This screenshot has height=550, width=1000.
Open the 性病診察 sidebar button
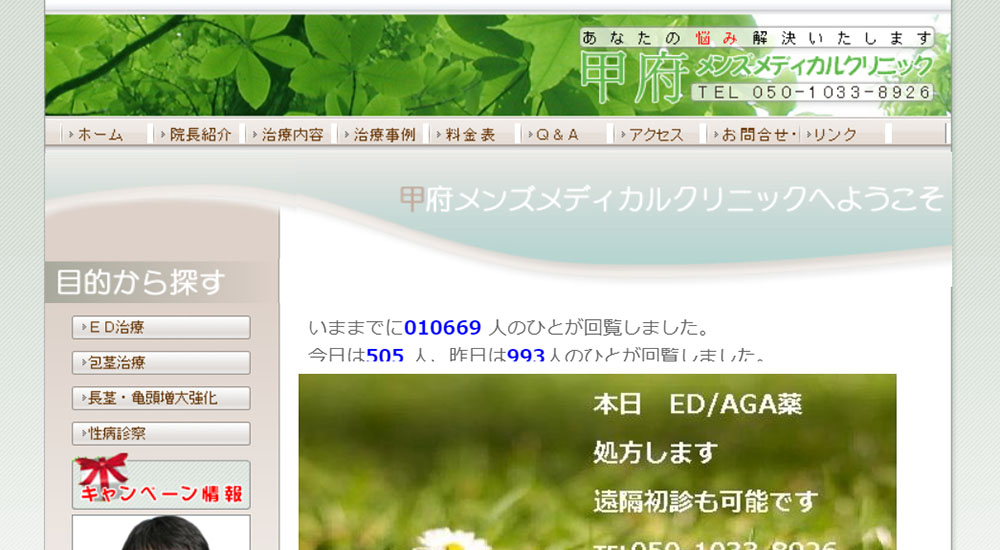161,434
